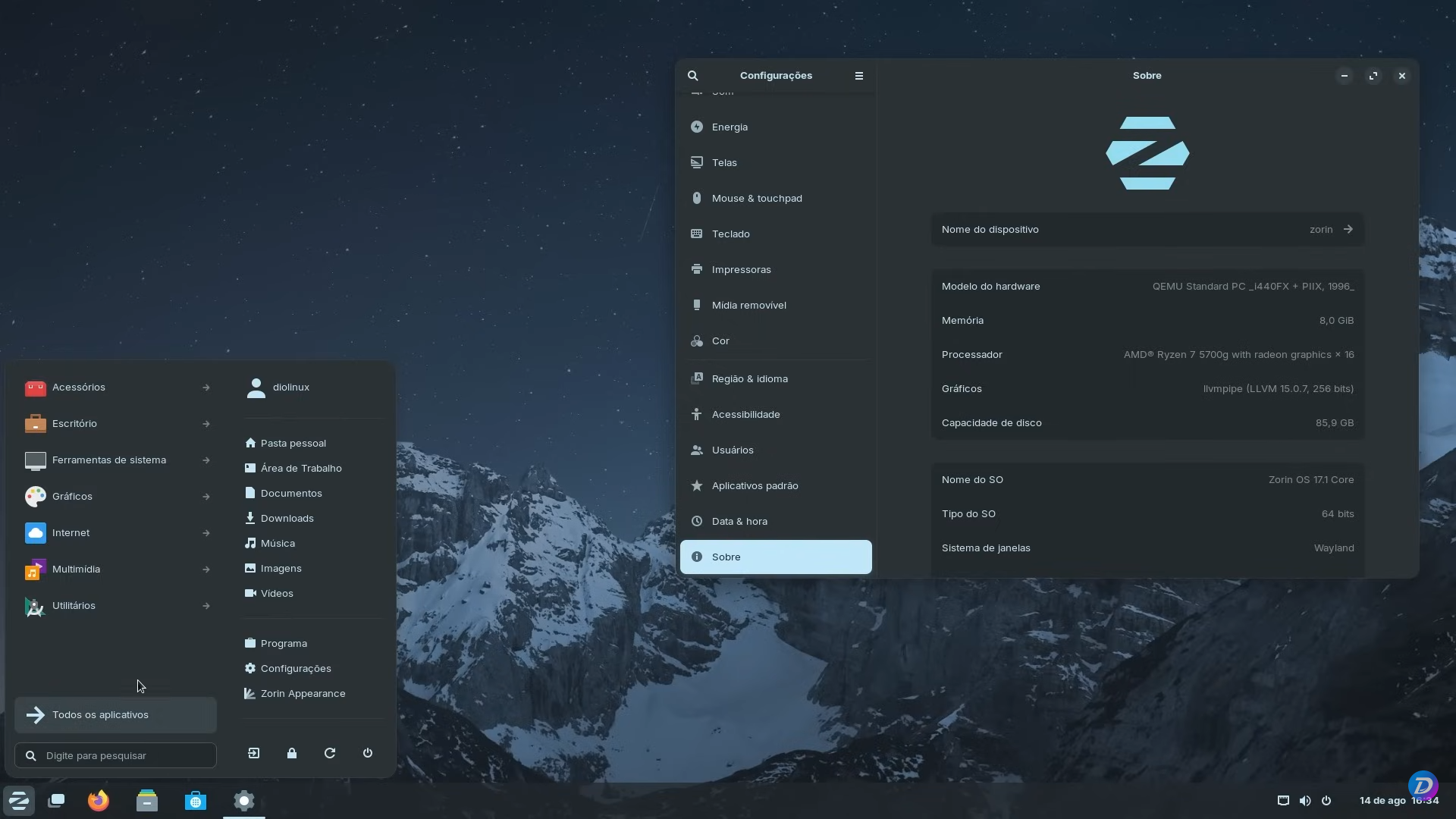The image size is (1456, 819).
Task: Open the search icon in Configurações
Action: (693, 75)
